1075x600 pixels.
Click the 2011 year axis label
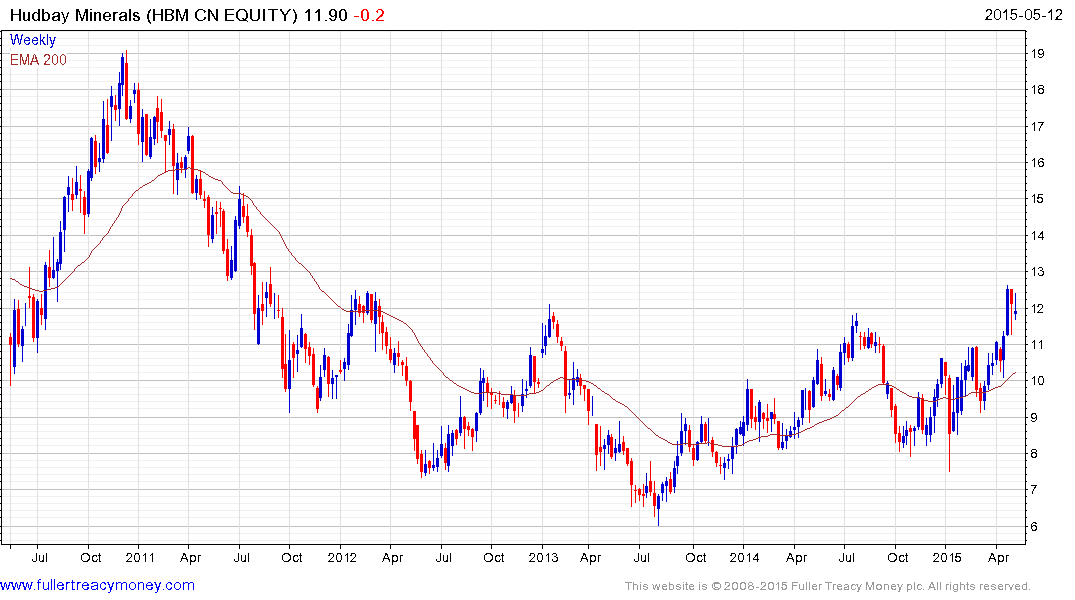pyautogui.click(x=140, y=557)
